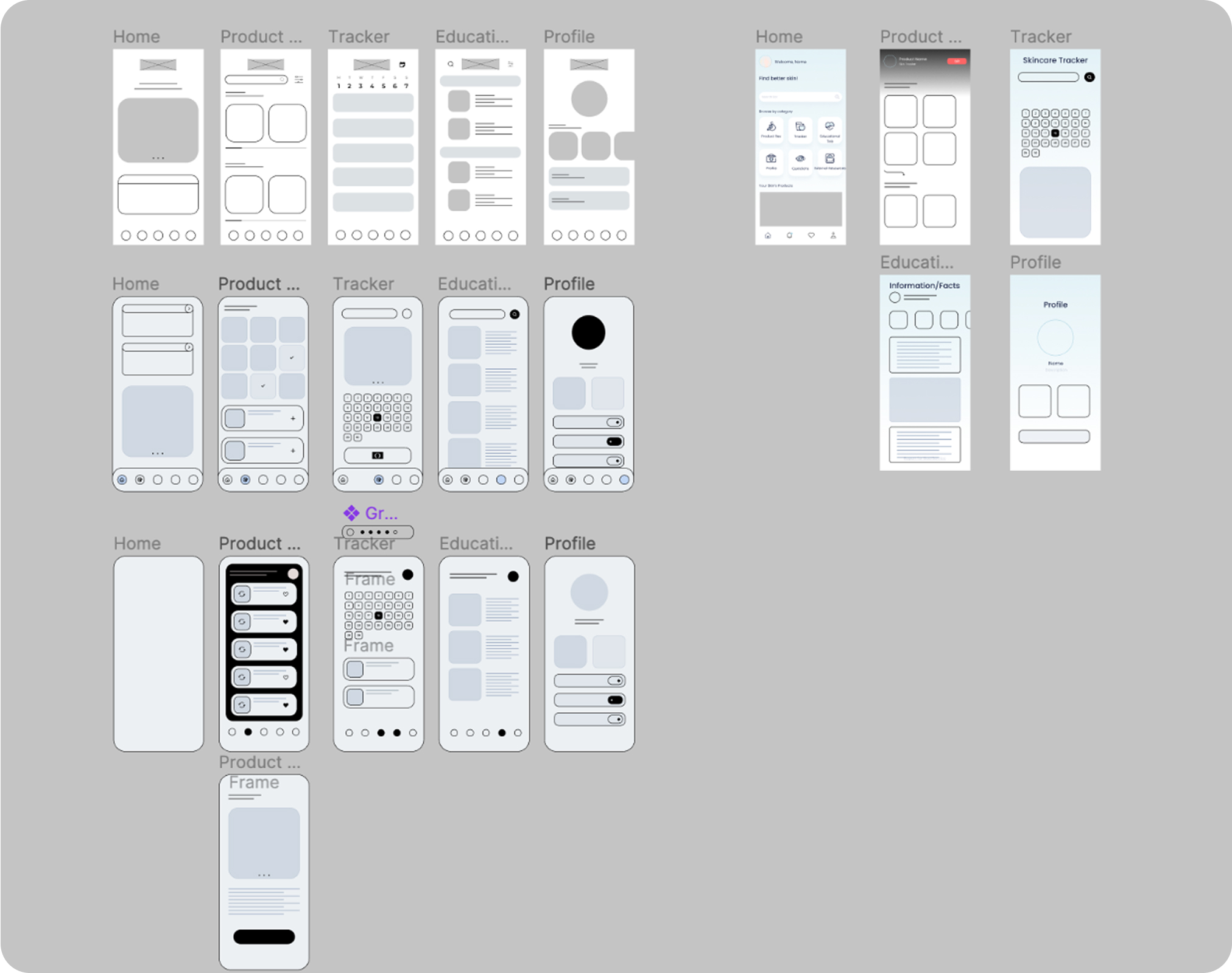Expand first collapsible card in middle-row Home frame
The image size is (1232, 973).
click(x=189, y=309)
